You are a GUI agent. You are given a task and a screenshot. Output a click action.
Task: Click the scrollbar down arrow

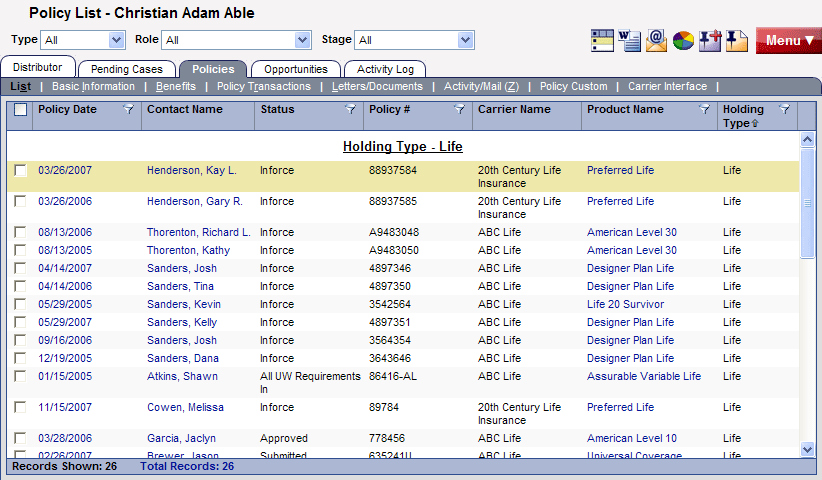[808, 450]
